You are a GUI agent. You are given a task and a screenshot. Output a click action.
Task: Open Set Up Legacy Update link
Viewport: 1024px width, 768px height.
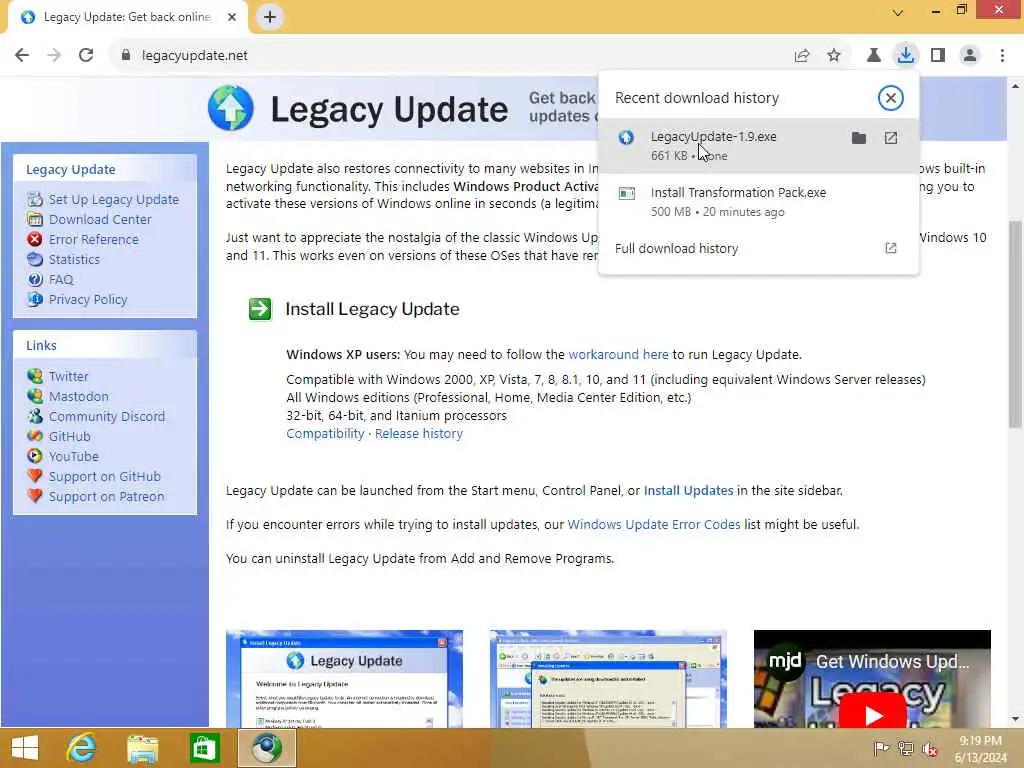coord(114,199)
